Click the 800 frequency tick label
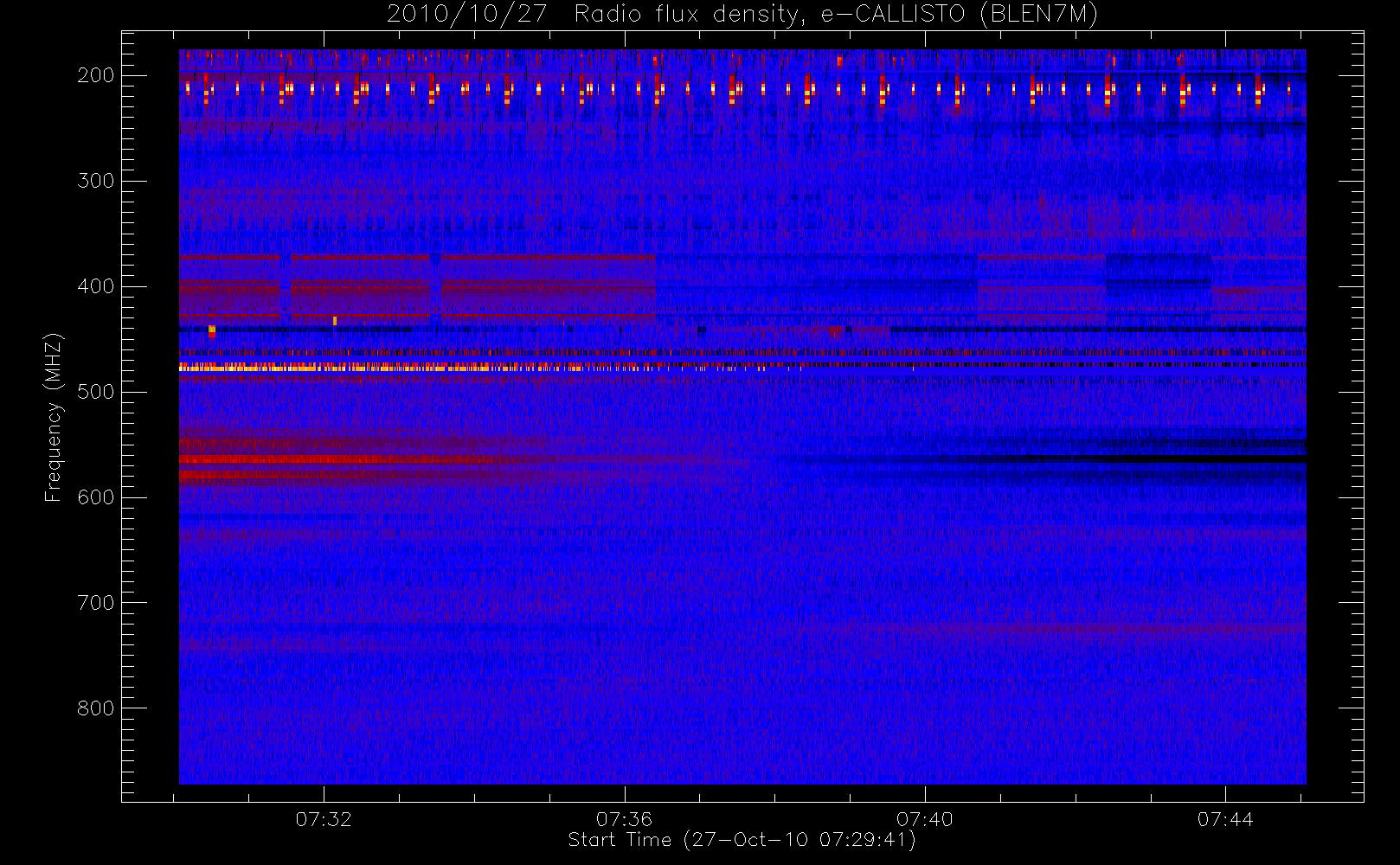 [96, 708]
